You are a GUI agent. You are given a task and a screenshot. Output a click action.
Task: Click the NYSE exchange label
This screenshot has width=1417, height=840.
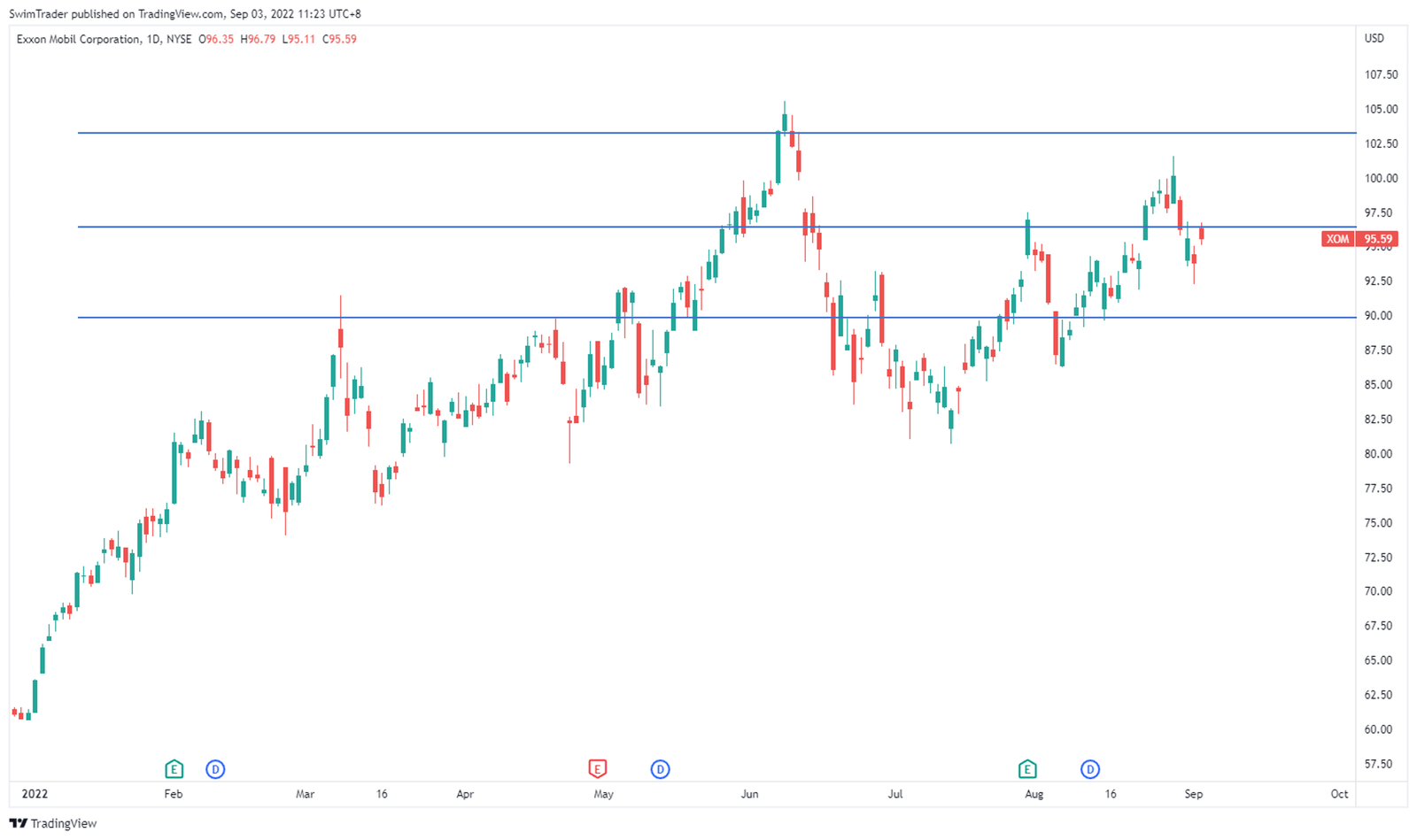pos(178,39)
